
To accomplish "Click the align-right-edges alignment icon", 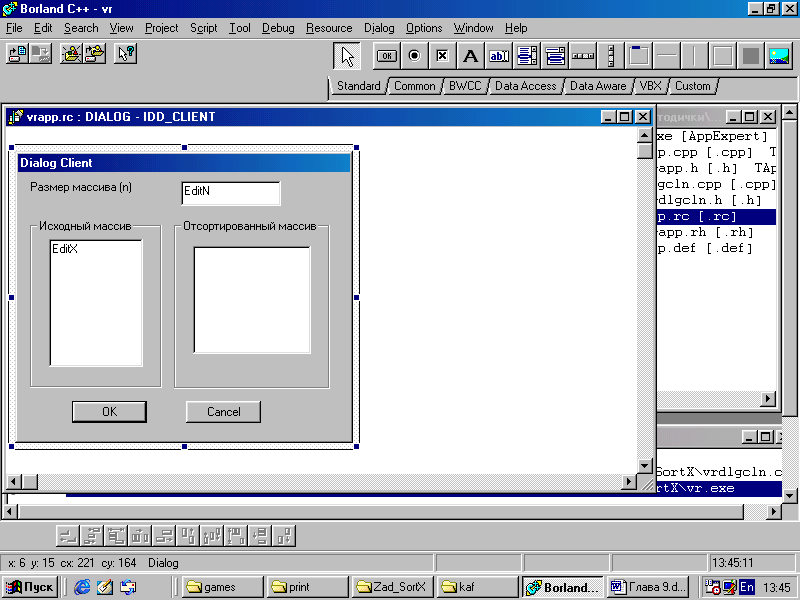I will tap(164, 536).
